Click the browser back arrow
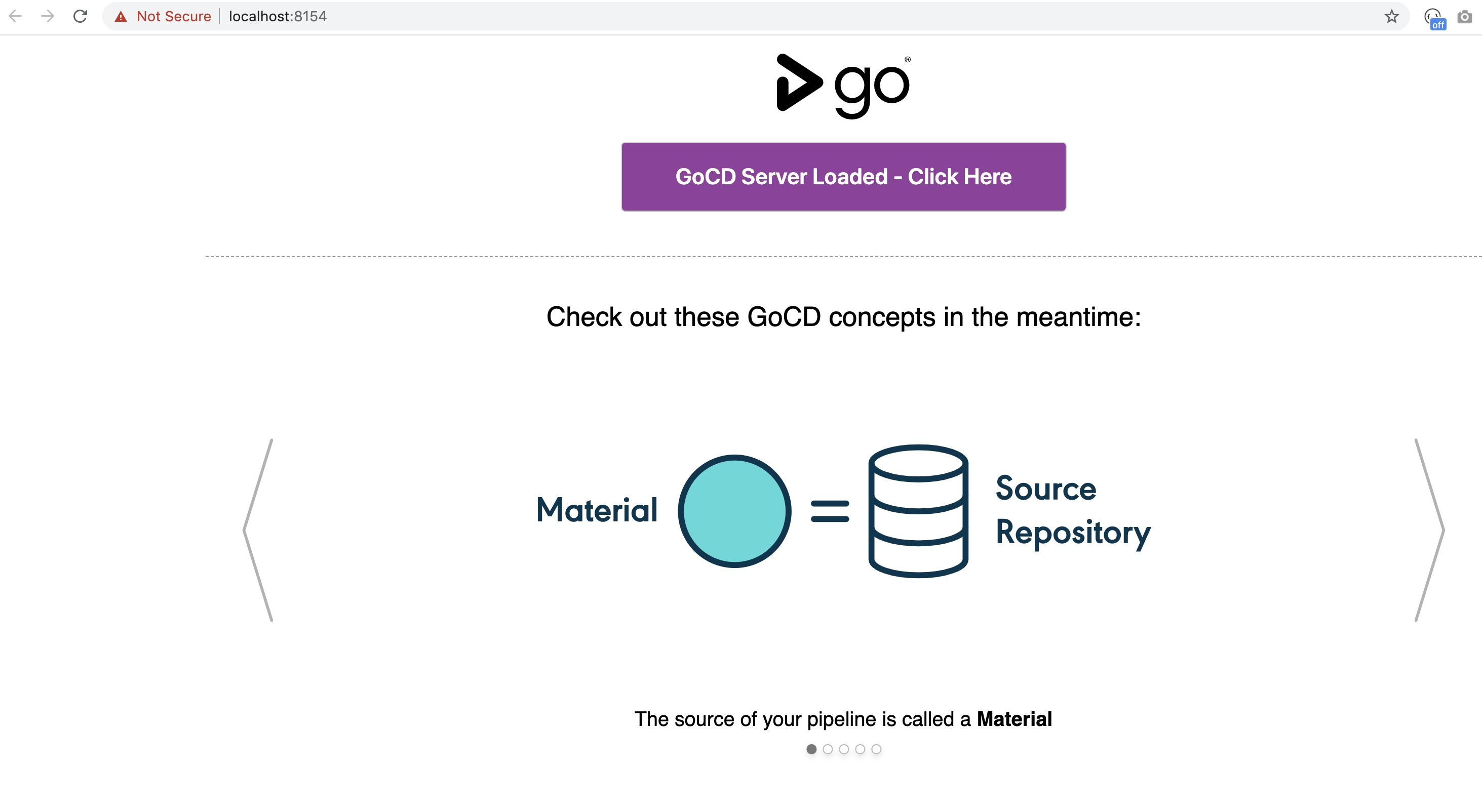Image resolution: width=1482 pixels, height=812 pixels. tap(16, 16)
